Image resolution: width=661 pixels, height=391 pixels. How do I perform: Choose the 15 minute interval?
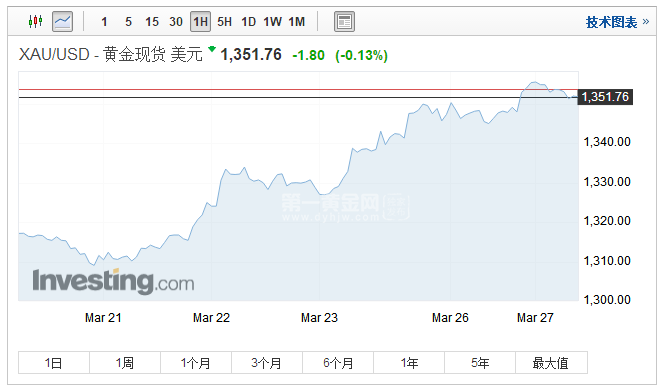point(152,21)
